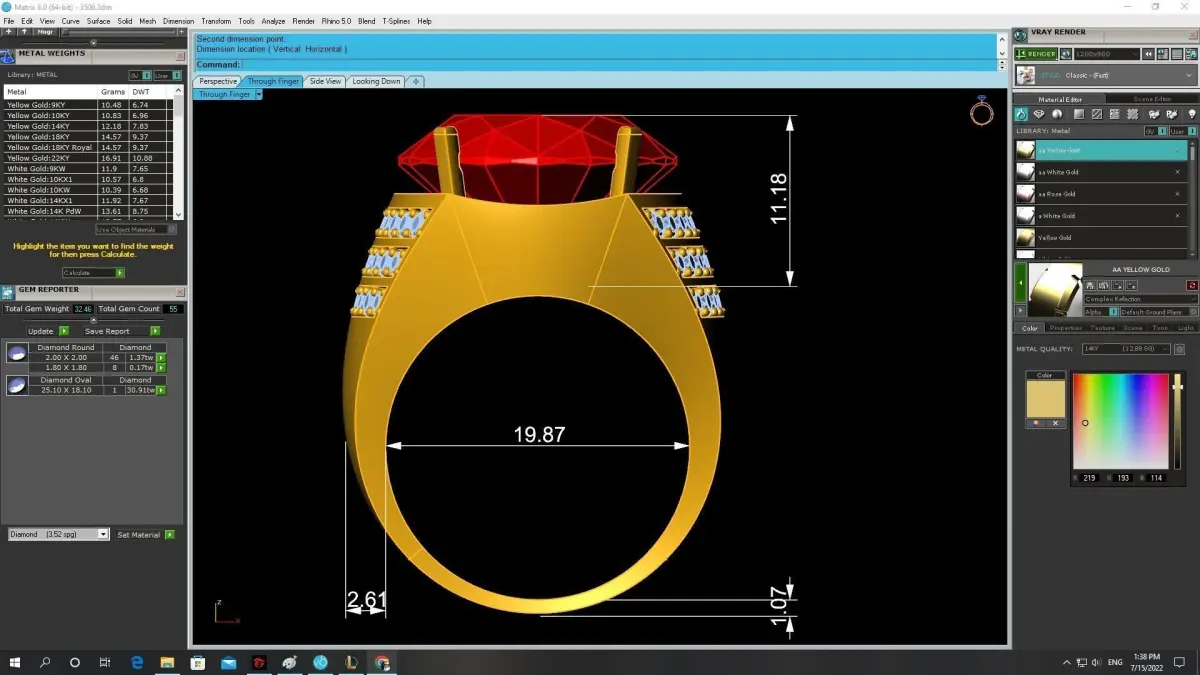
Task: Click the Calculate button in Metal Weights
Action: pyautogui.click(x=92, y=272)
